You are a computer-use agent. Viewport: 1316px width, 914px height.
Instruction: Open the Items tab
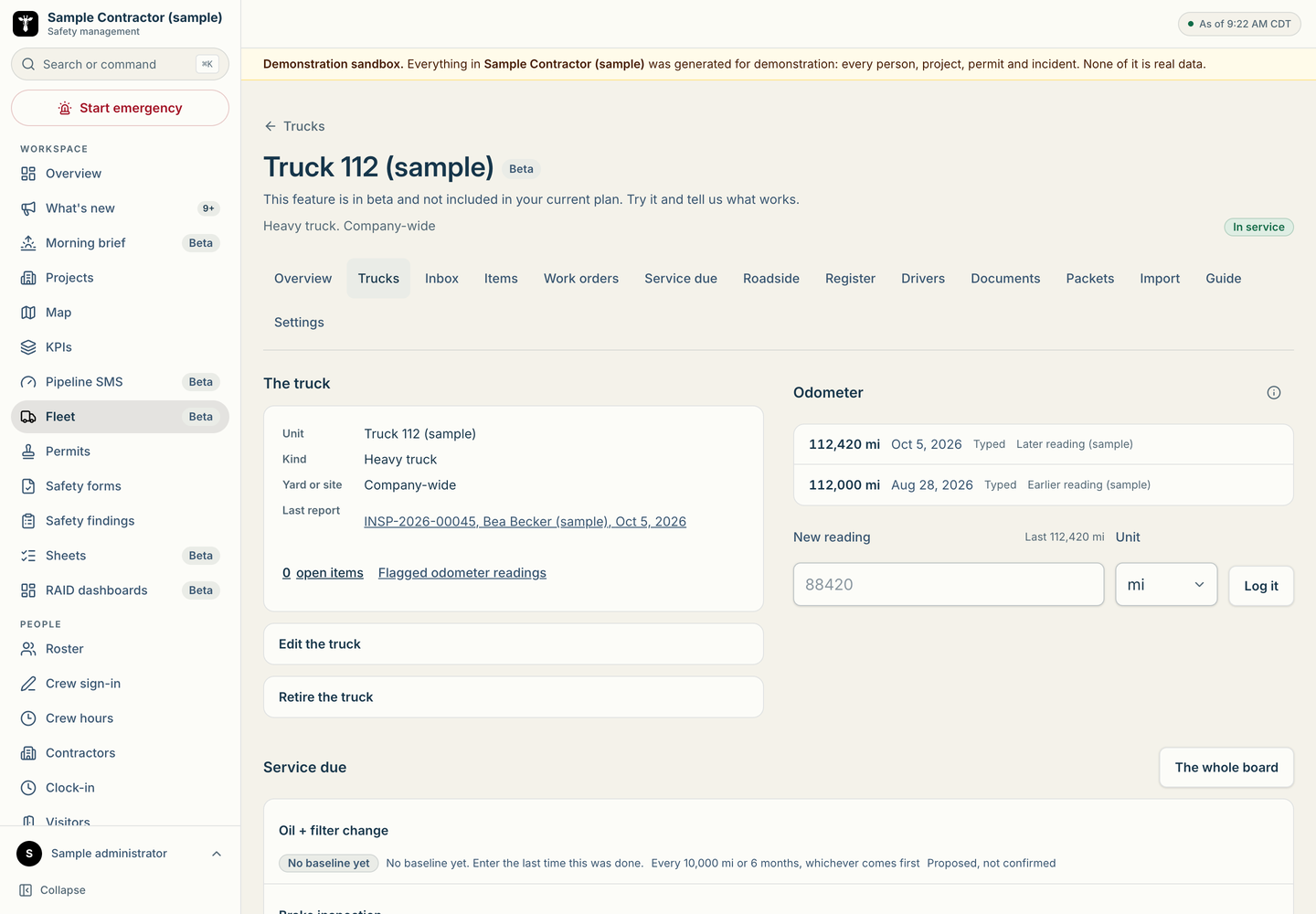[x=501, y=279]
